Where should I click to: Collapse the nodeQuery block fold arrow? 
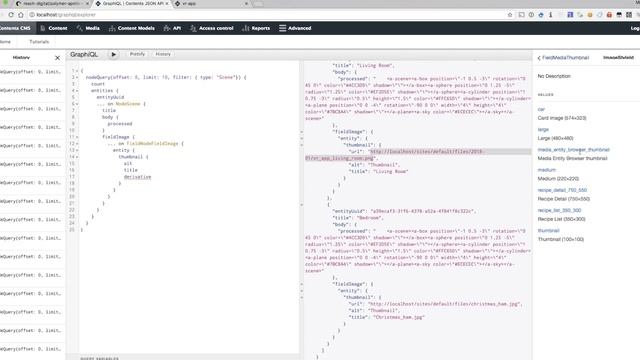coord(77,77)
